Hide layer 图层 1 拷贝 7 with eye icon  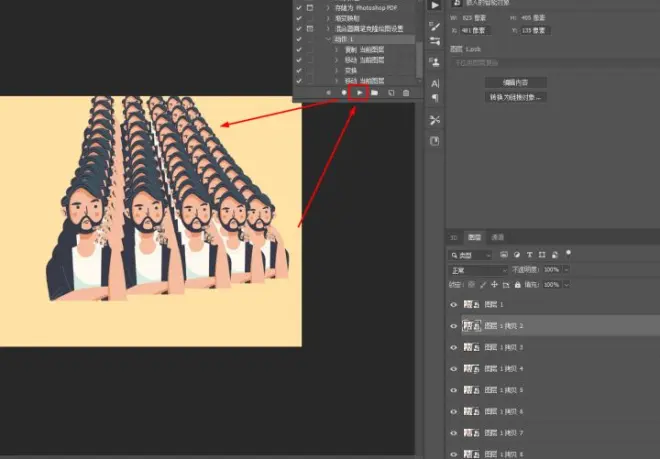pyautogui.click(x=453, y=433)
